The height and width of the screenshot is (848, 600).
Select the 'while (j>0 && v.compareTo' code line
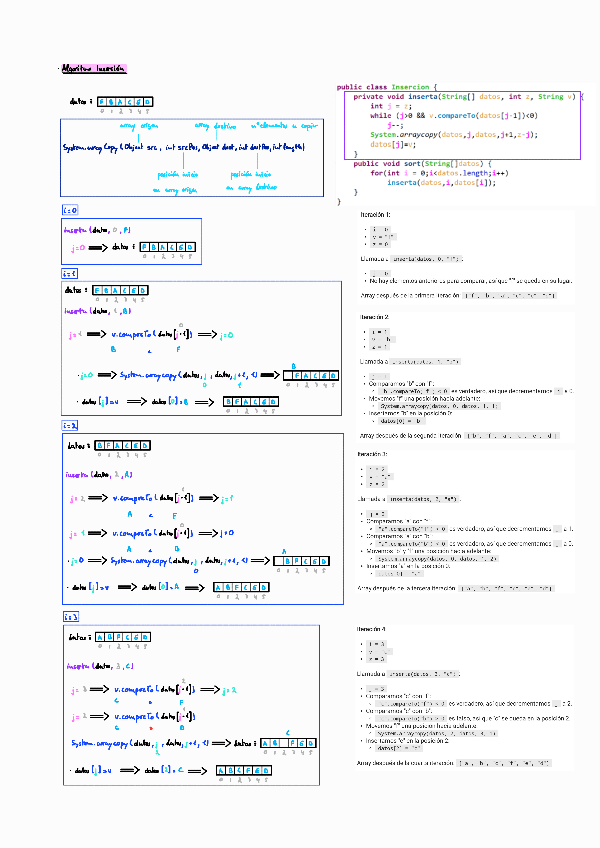(x=454, y=116)
